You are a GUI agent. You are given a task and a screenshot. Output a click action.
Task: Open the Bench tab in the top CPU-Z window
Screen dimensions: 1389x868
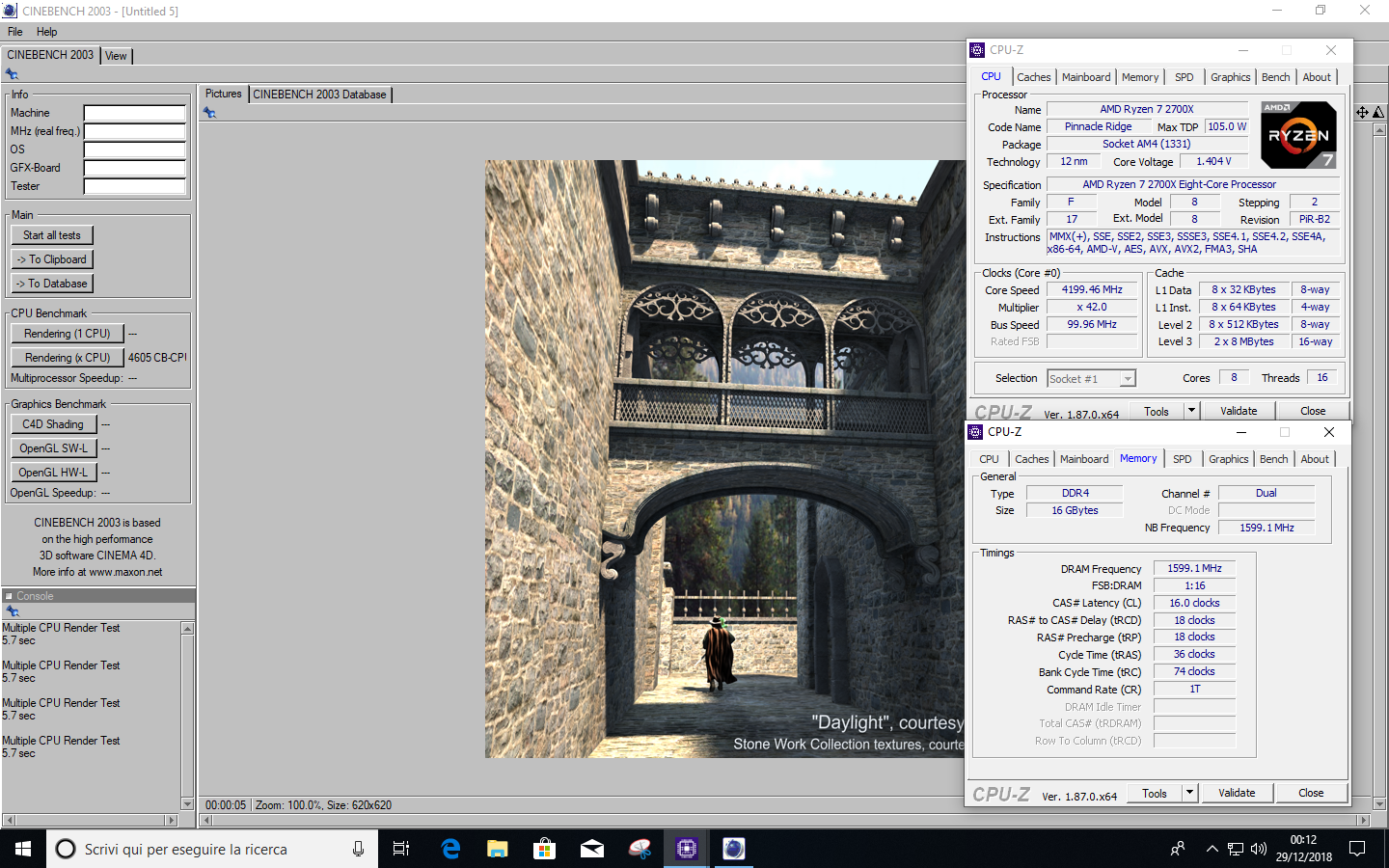[1275, 77]
